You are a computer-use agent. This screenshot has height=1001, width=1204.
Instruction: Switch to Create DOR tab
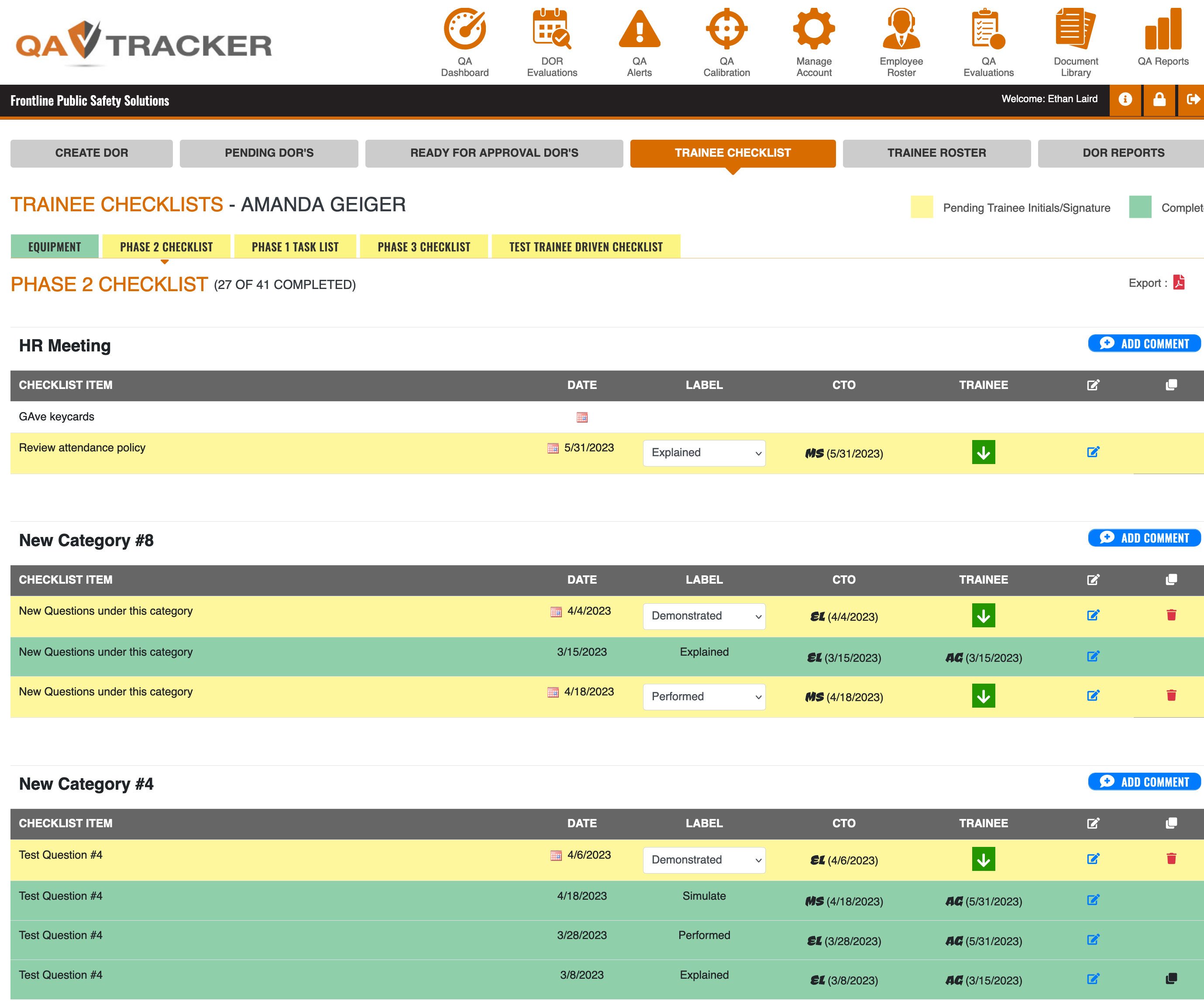92,153
